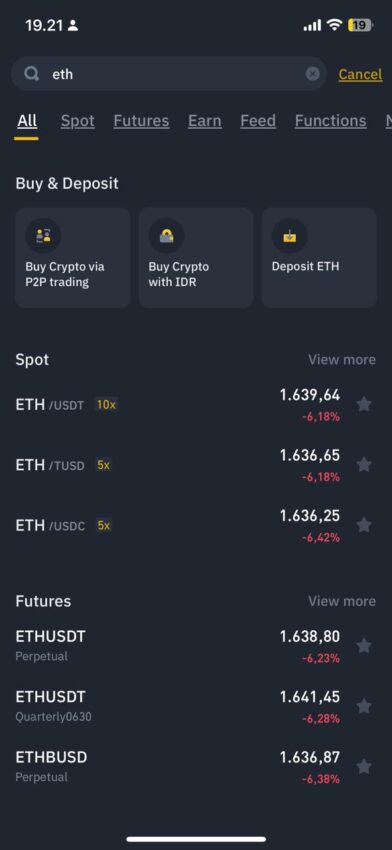Focus the search input containing eth

click(169, 74)
